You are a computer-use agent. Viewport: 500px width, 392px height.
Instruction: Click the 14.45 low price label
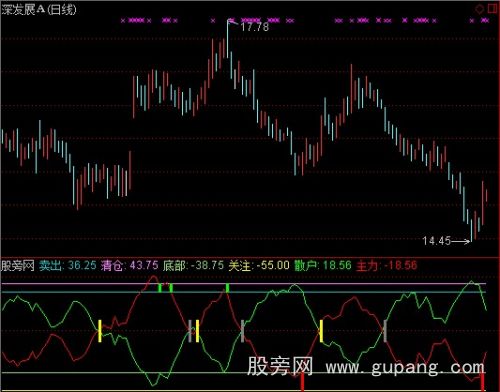click(437, 240)
